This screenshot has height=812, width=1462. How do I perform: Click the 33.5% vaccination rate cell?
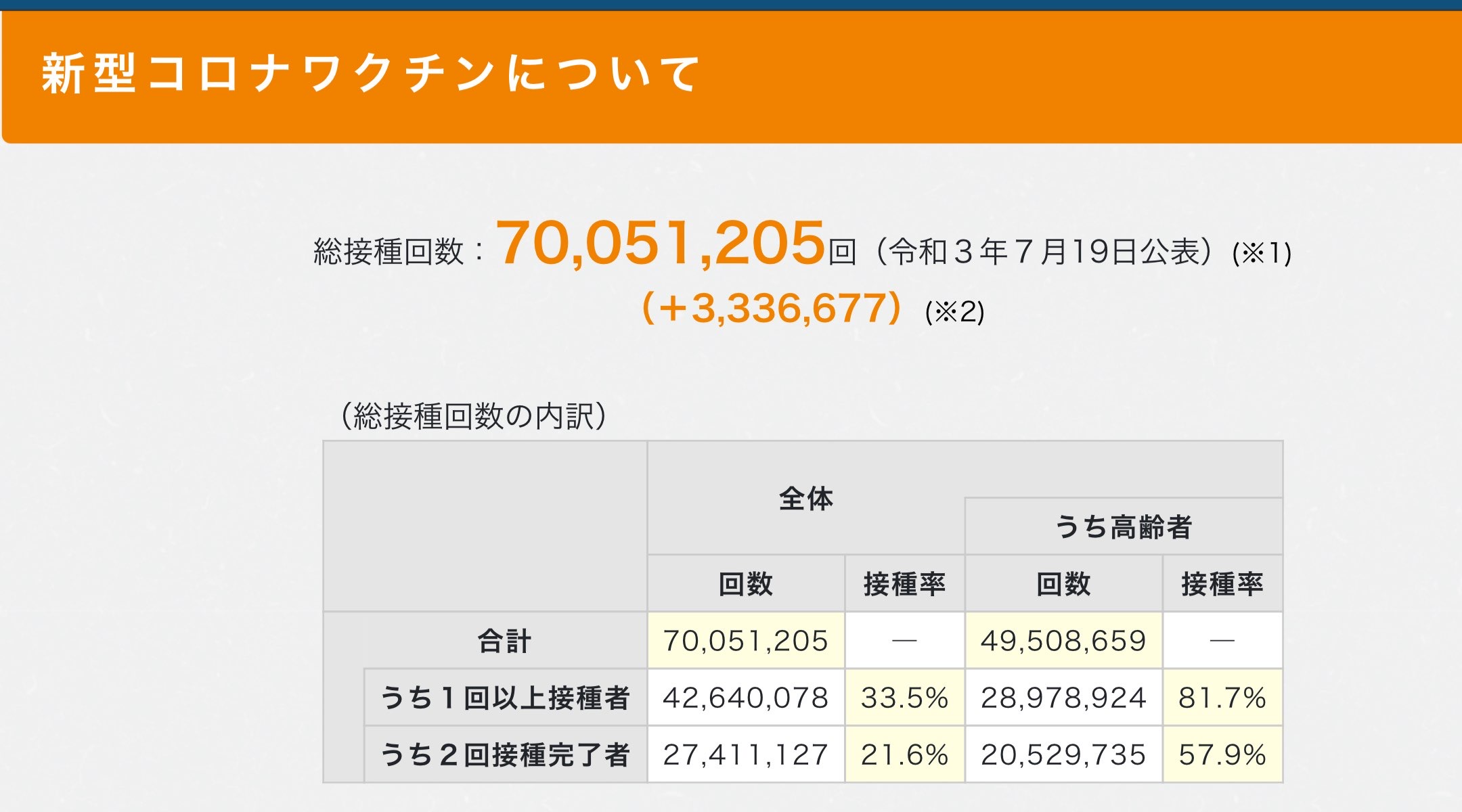[x=904, y=698]
